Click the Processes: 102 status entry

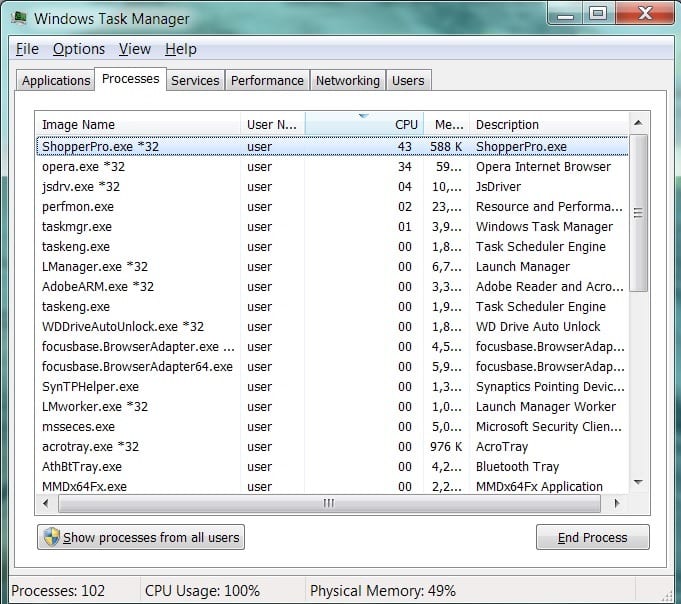[58, 591]
